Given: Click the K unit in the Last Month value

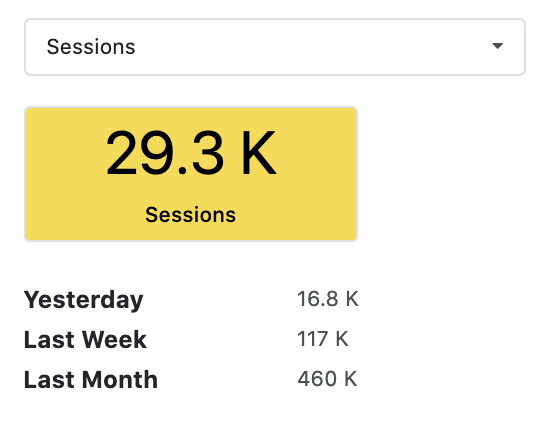Looking at the screenshot, I should (x=351, y=379).
